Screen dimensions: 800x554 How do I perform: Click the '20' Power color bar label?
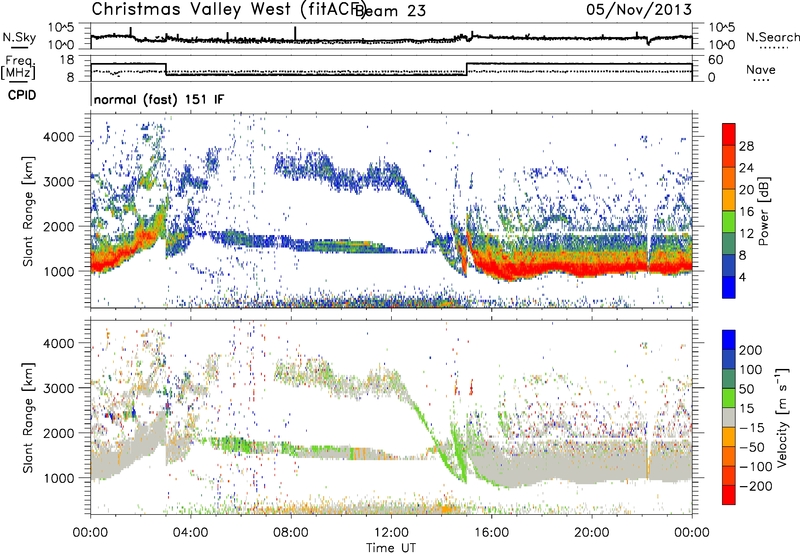[x=746, y=190]
